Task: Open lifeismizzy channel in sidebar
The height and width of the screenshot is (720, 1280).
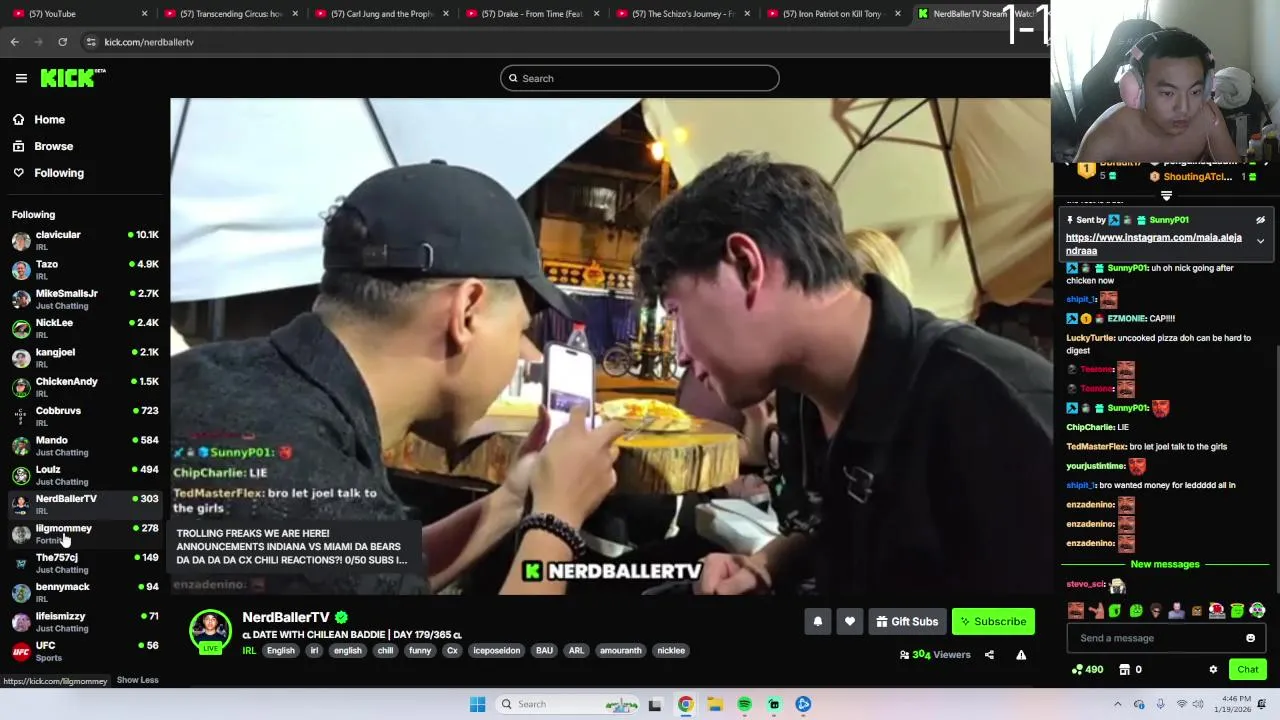Action: [x=85, y=621]
